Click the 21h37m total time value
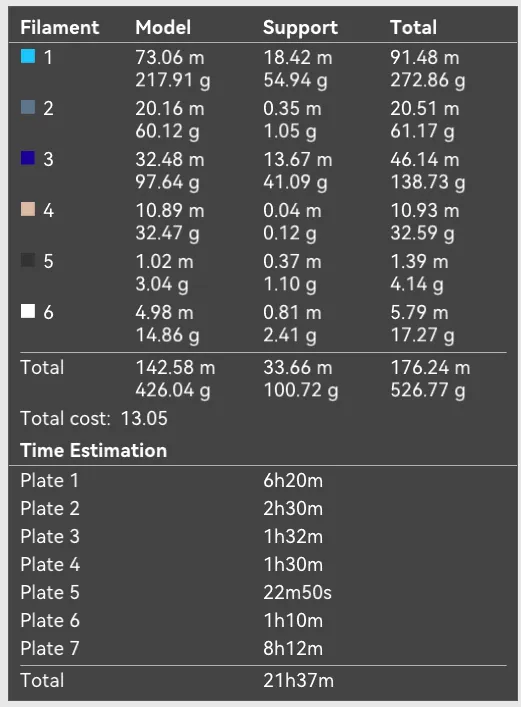The width and height of the screenshot is (521, 707). [299, 680]
